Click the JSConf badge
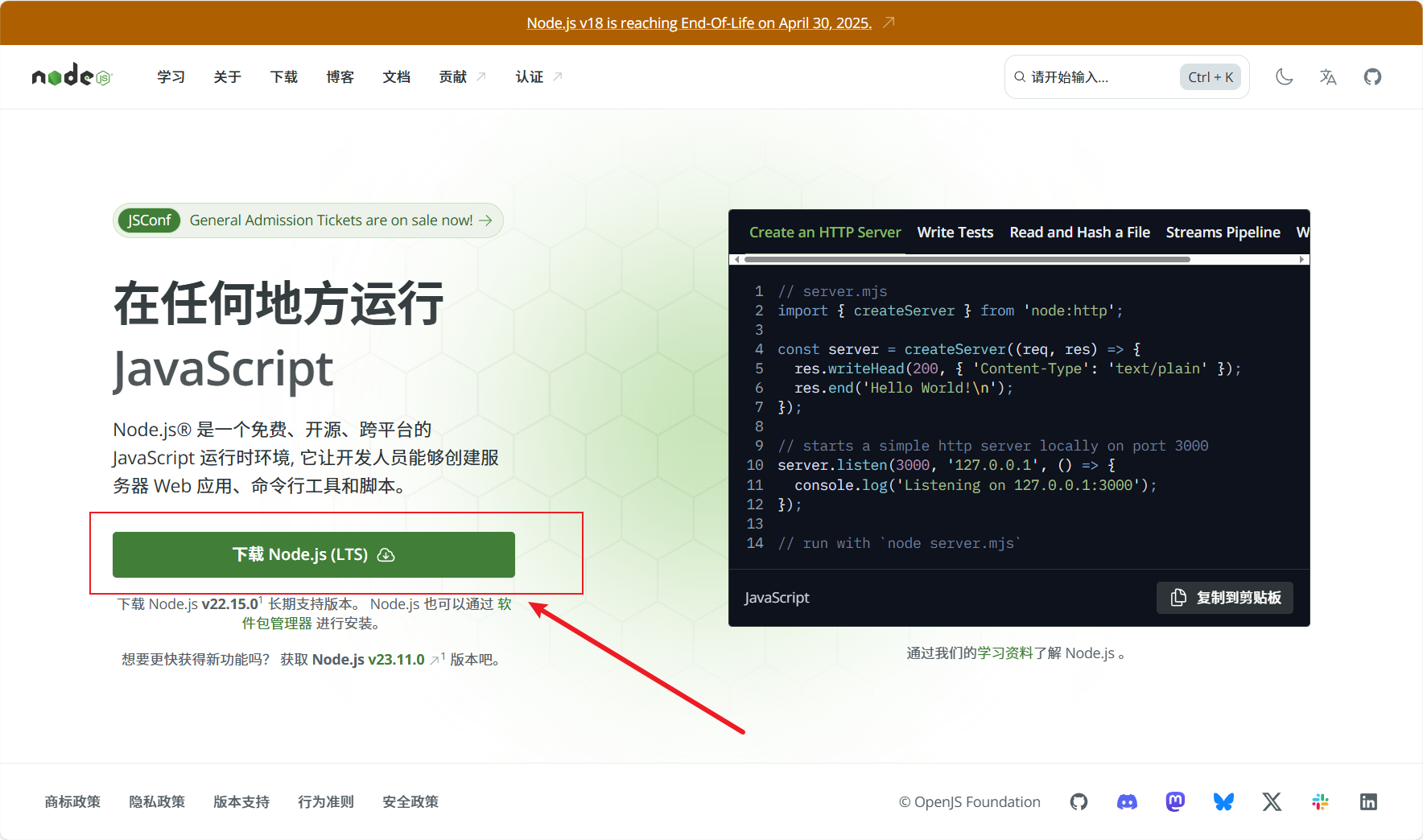This screenshot has width=1423, height=840. click(x=149, y=220)
